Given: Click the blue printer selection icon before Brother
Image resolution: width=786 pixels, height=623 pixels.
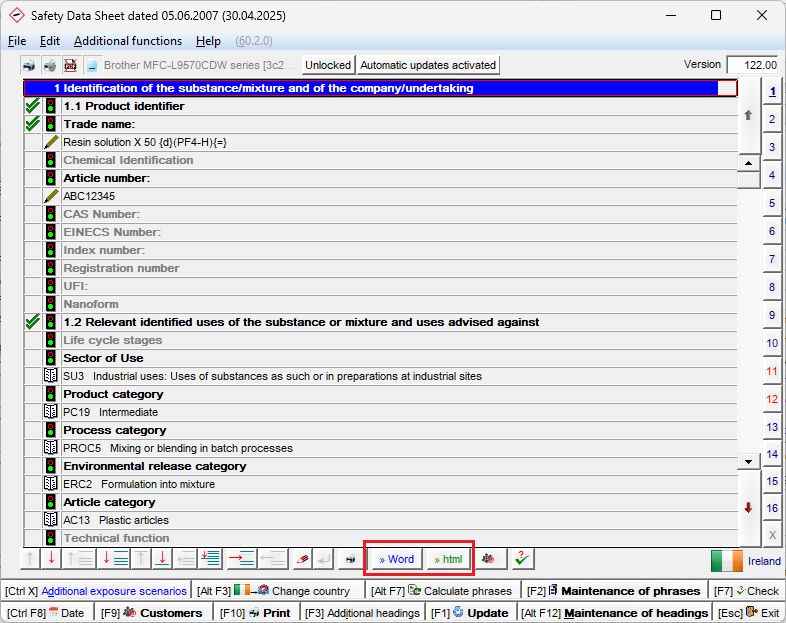Looking at the screenshot, I should coord(92,65).
